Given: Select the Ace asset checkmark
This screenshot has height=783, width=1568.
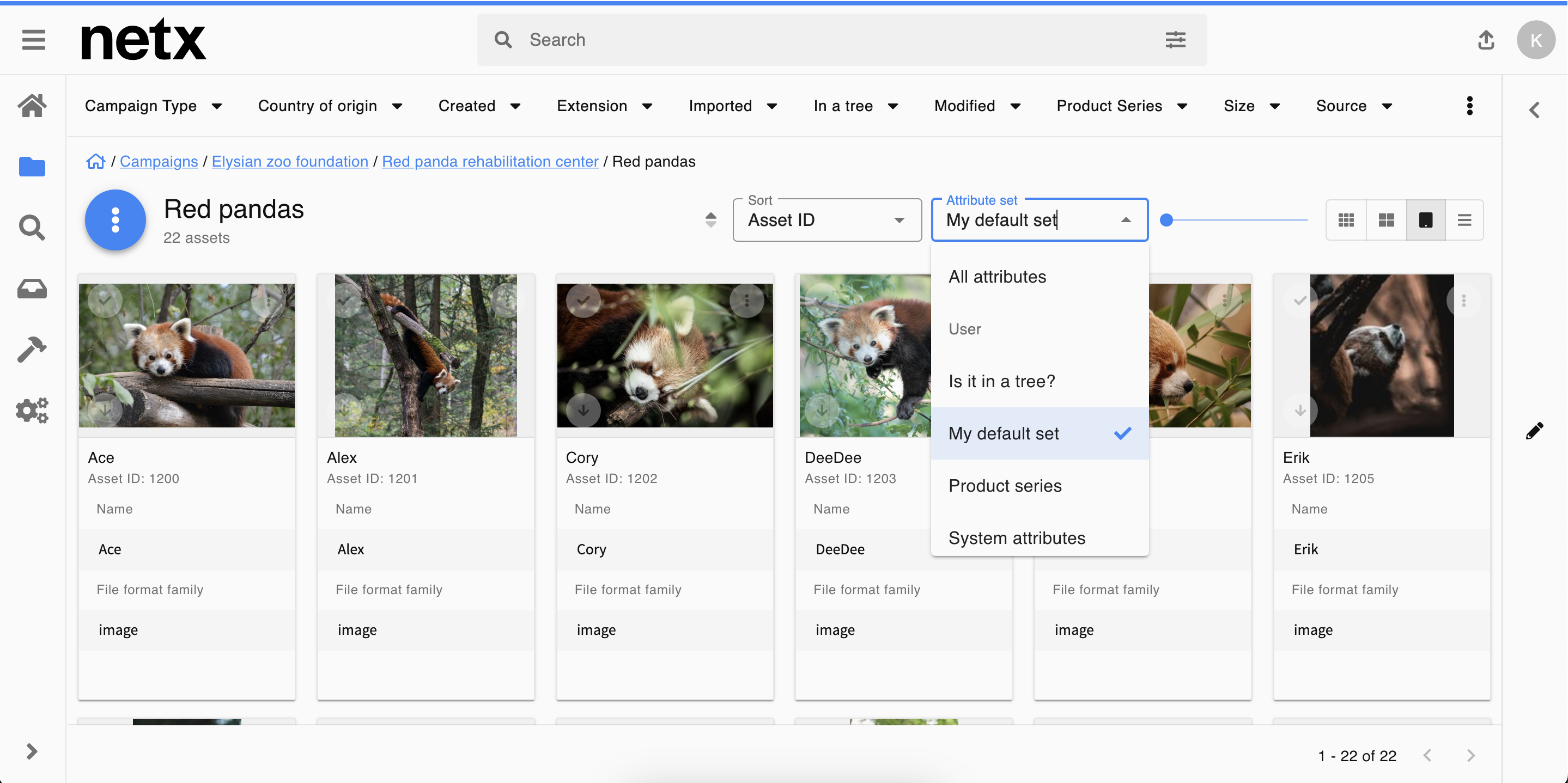Looking at the screenshot, I should 105,300.
